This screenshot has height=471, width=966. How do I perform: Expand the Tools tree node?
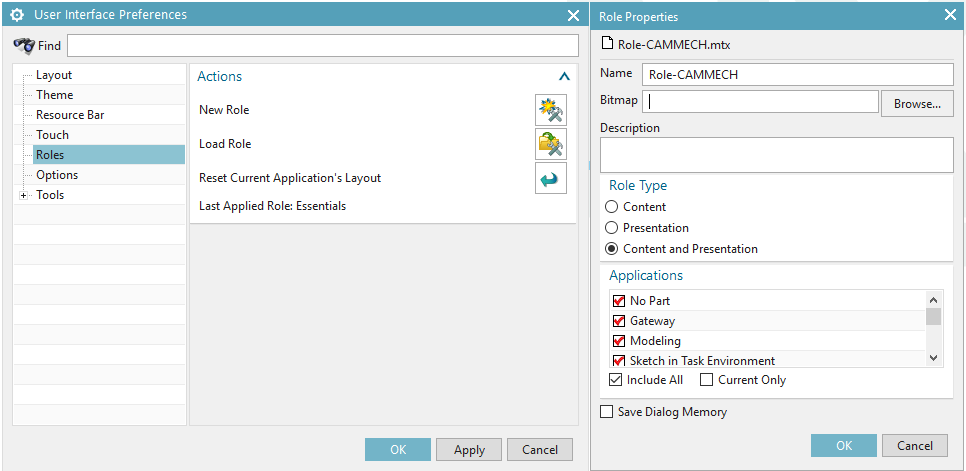click(24, 195)
